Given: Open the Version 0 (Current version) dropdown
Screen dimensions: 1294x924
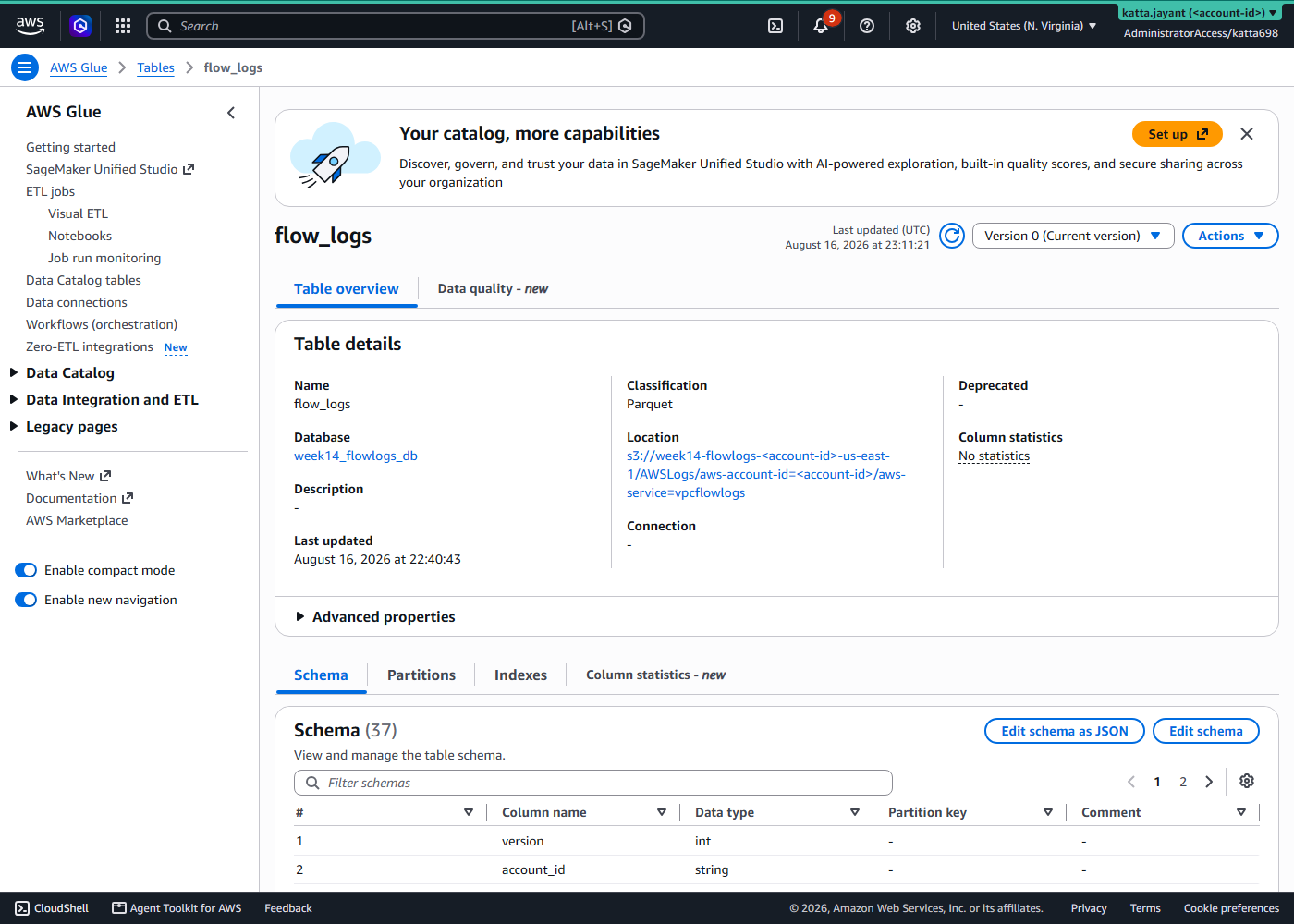Looking at the screenshot, I should click(1073, 236).
